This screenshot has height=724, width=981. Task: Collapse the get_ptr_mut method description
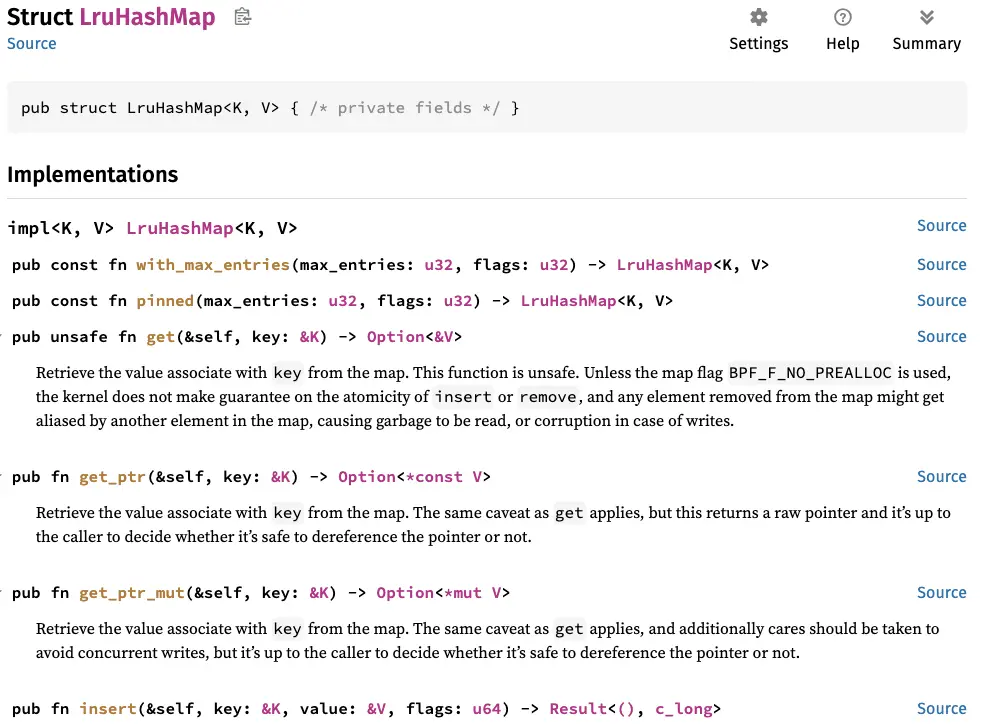click(x=3, y=593)
